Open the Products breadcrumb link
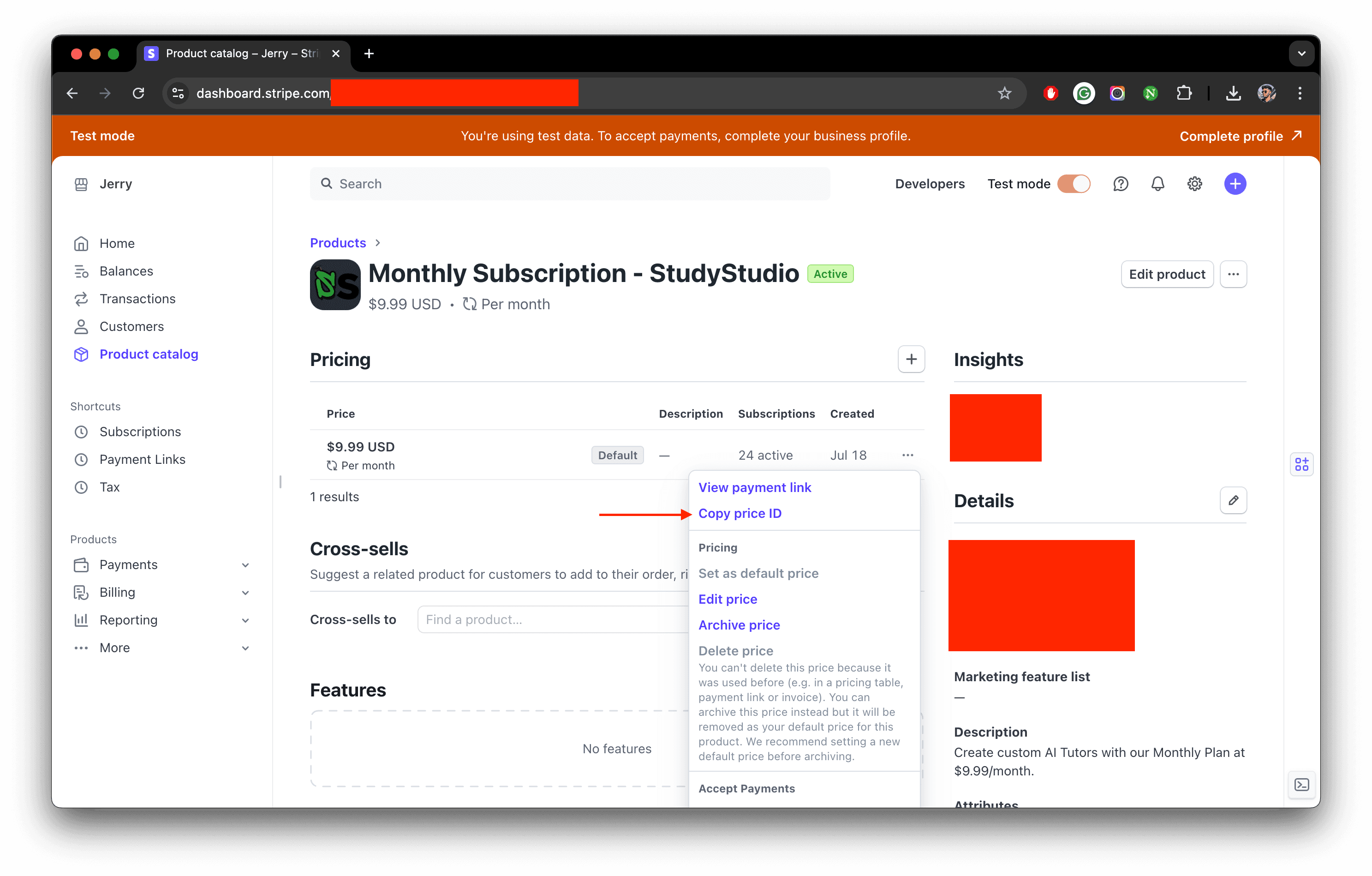Image resolution: width=1372 pixels, height=876 pixels. pos(338,243)
